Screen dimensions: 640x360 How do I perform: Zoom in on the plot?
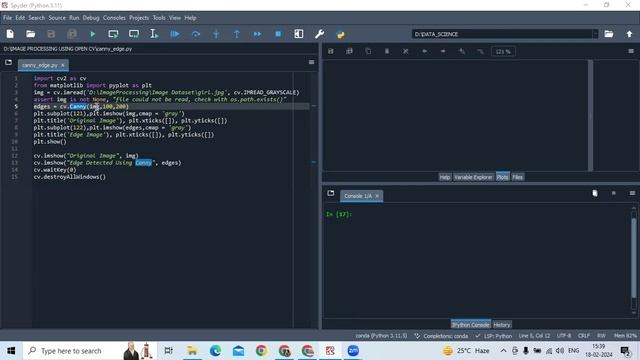(x=462, y=51)
